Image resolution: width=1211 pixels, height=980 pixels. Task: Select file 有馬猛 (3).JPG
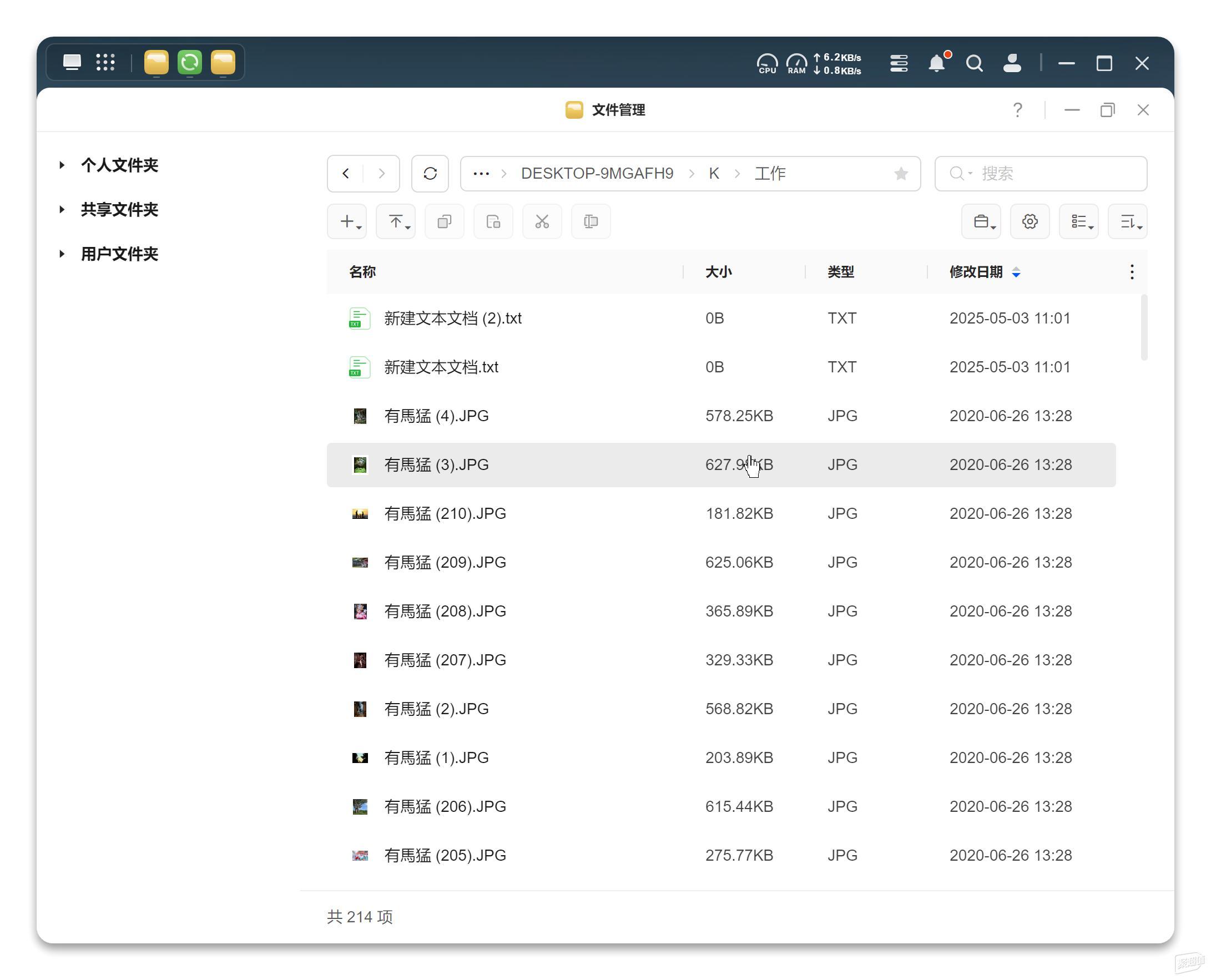click(x=721, y=464)
